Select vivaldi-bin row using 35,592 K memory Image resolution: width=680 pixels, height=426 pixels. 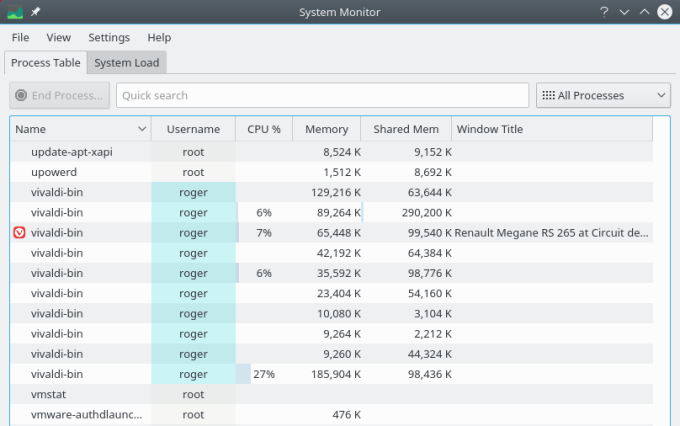coord(332,273)
